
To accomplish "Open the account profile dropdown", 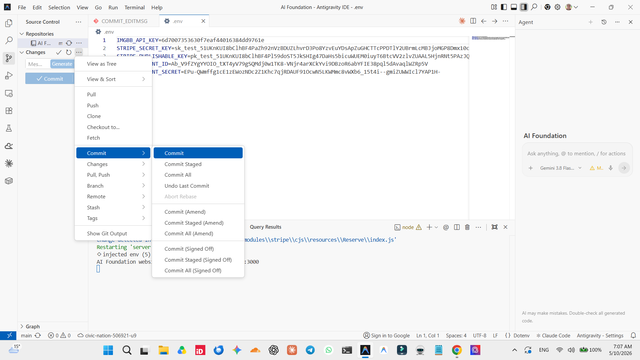I will coord(571,7).
